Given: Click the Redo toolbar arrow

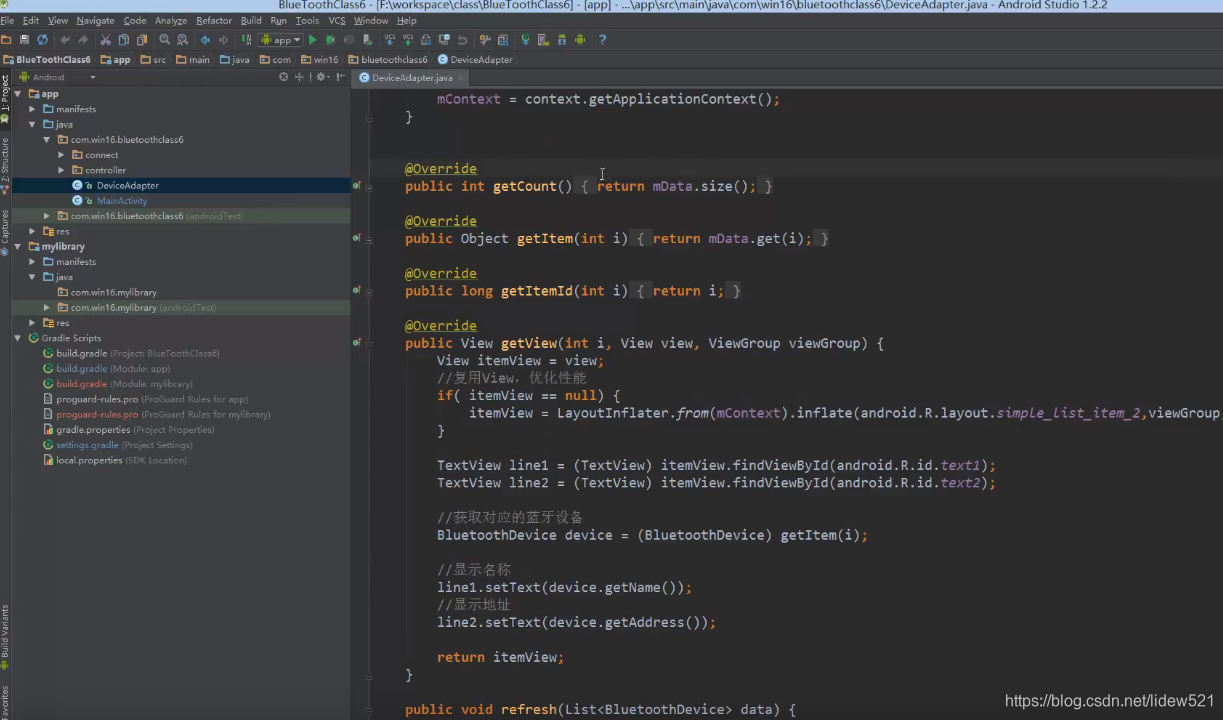Looking at the screenshot, I should [x=83, y=40].
